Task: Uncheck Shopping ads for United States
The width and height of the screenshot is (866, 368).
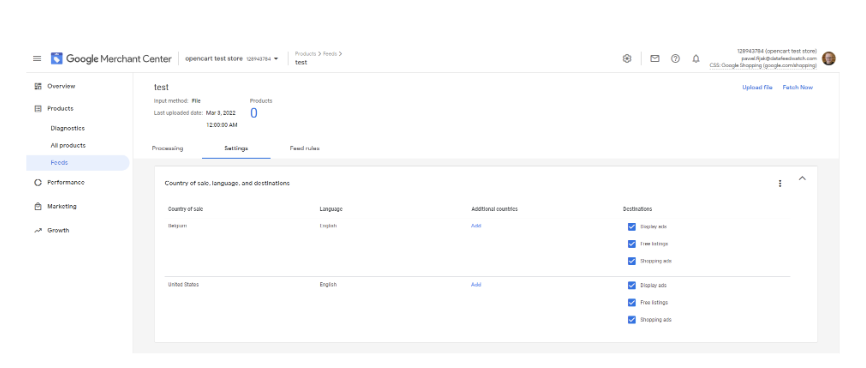Action: (x=632, y=320)
